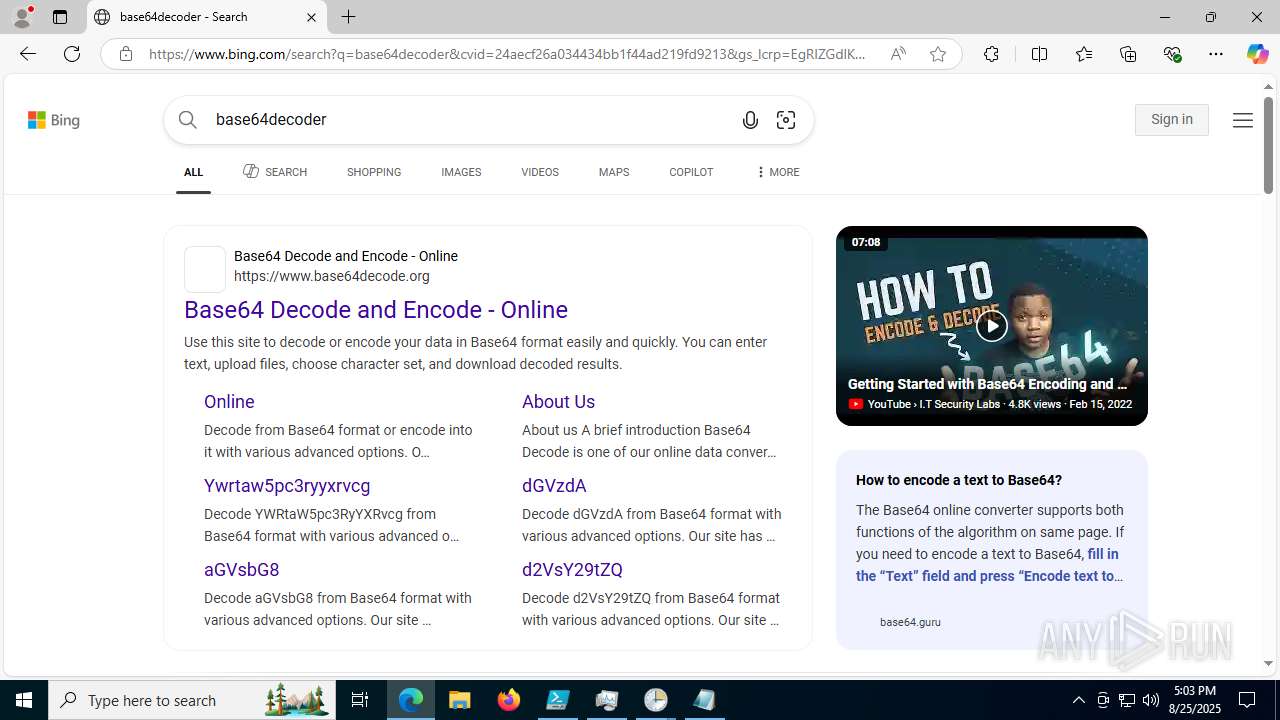Switch to the COPILOT tab
The image size is (1280, 720).
click(691, 172)
